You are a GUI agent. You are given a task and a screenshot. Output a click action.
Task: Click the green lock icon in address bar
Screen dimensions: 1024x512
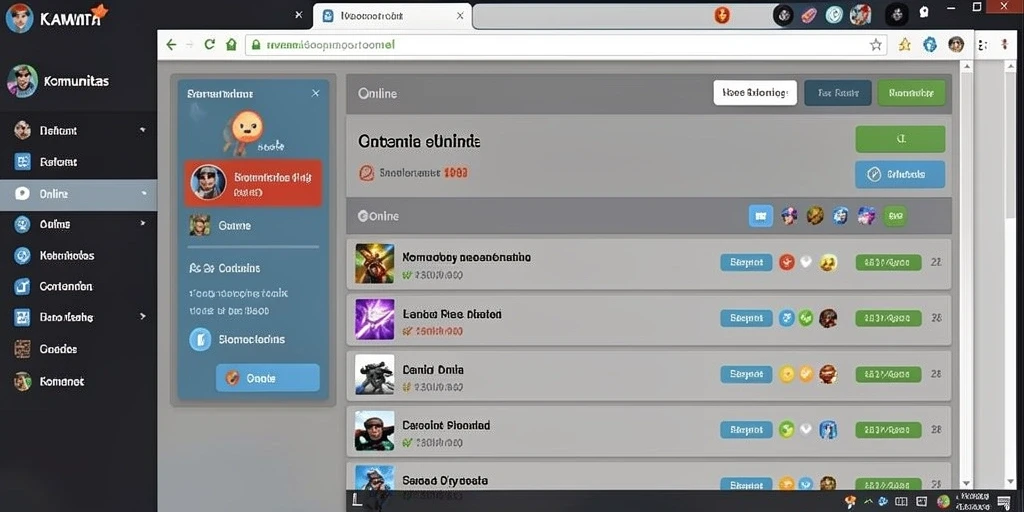point(255,44)
